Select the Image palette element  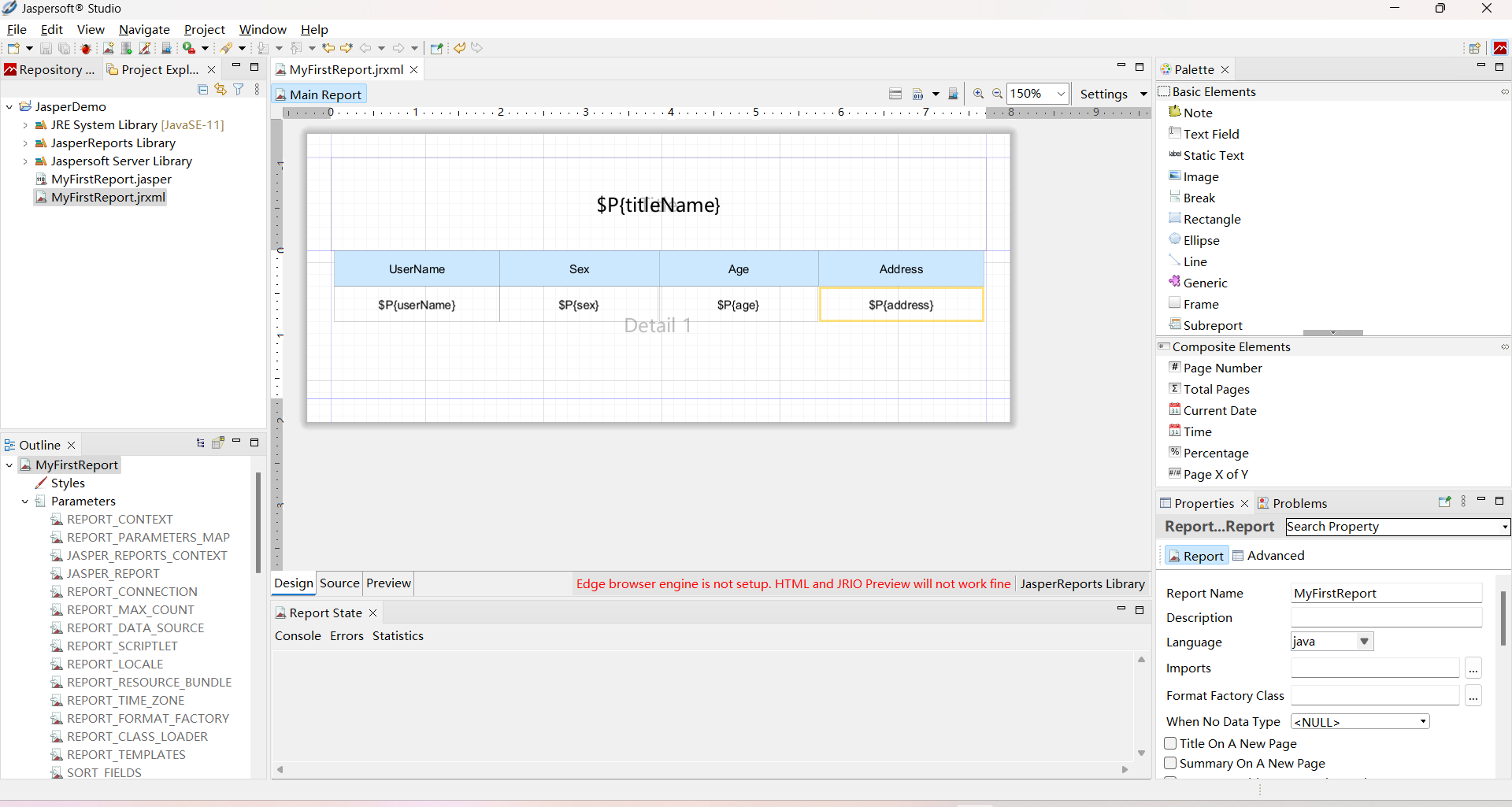click(1194, 176)
